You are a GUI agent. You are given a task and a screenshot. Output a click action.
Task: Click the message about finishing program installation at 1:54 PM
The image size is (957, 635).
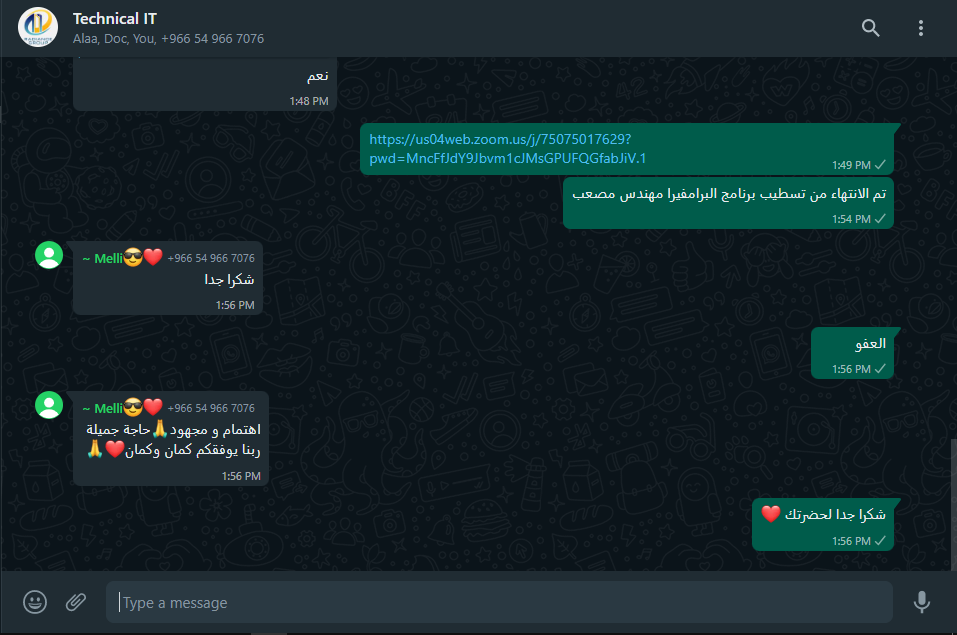(728, 204)
